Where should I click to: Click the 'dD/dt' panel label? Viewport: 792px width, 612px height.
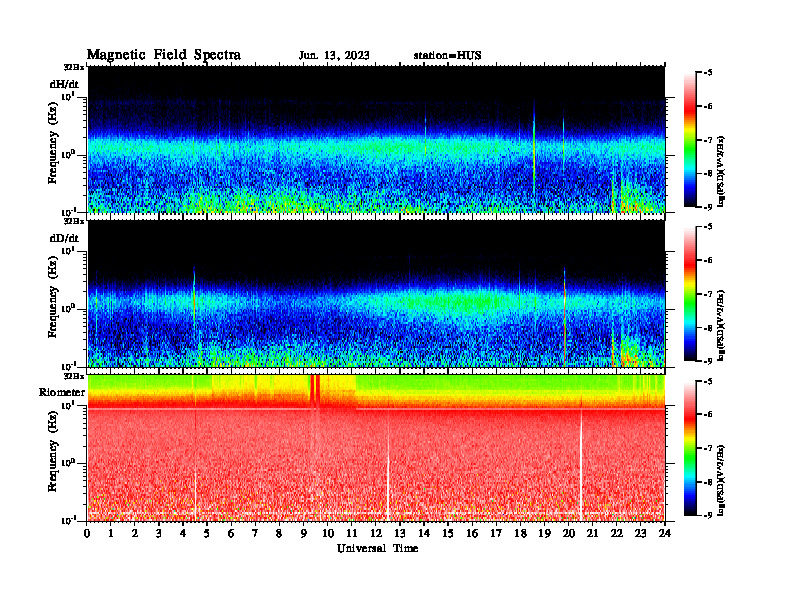(64, 238)
